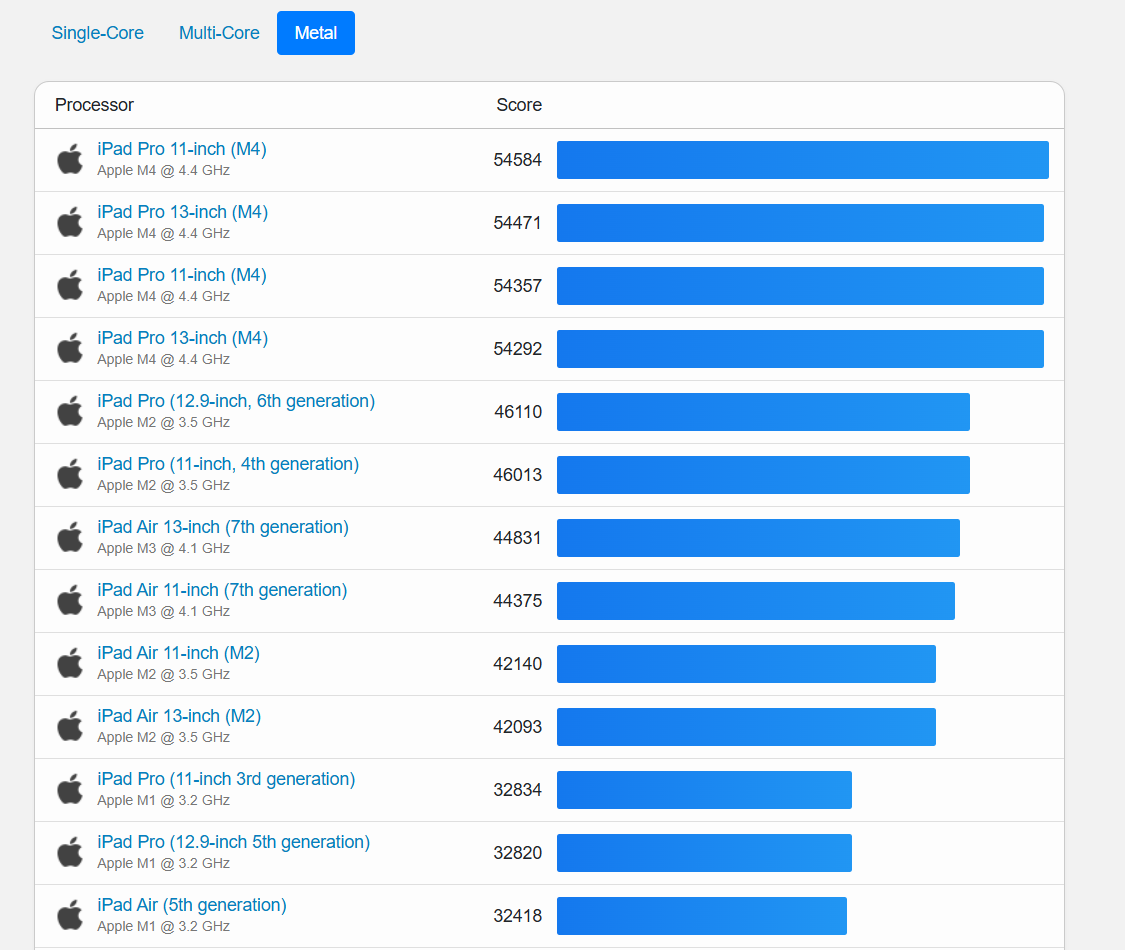
Task: Switch to the Multi-Core tab
Action: (219, 33)
